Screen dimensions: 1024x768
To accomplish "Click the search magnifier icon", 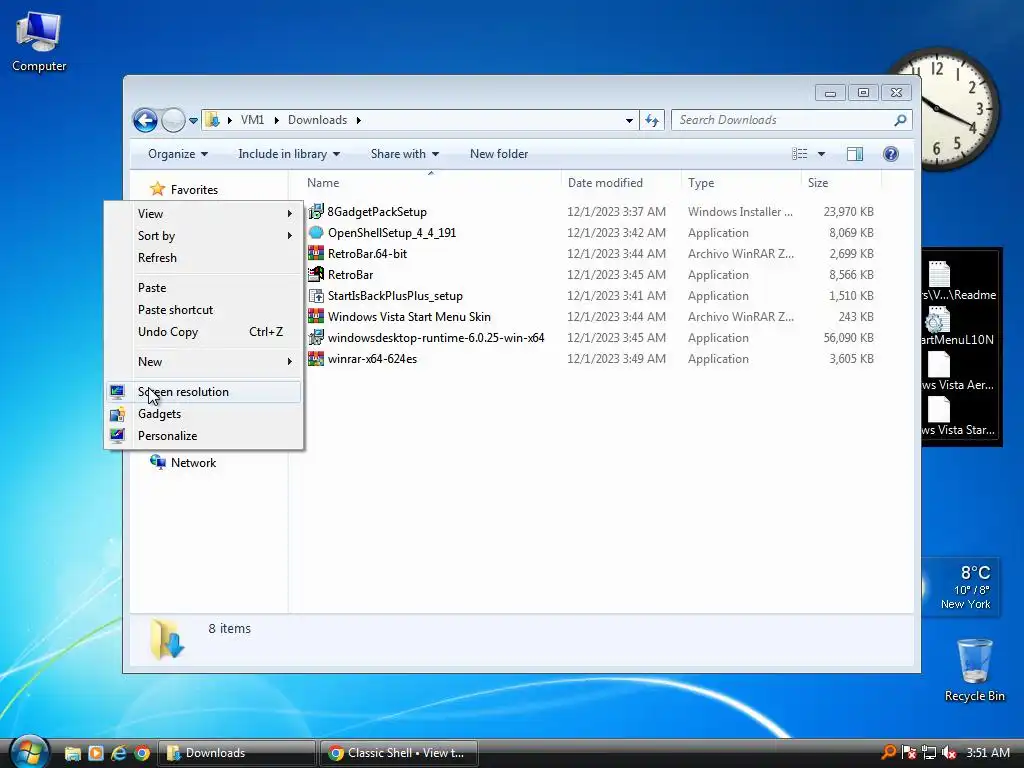I will pos(901,120).
